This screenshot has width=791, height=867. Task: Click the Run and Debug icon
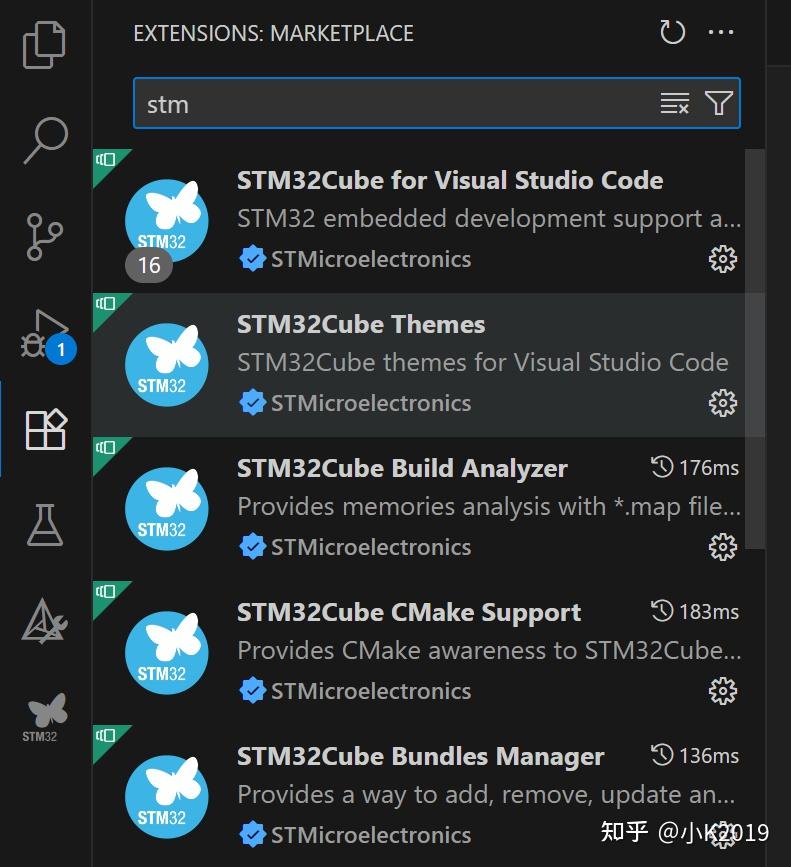(44, 330)
